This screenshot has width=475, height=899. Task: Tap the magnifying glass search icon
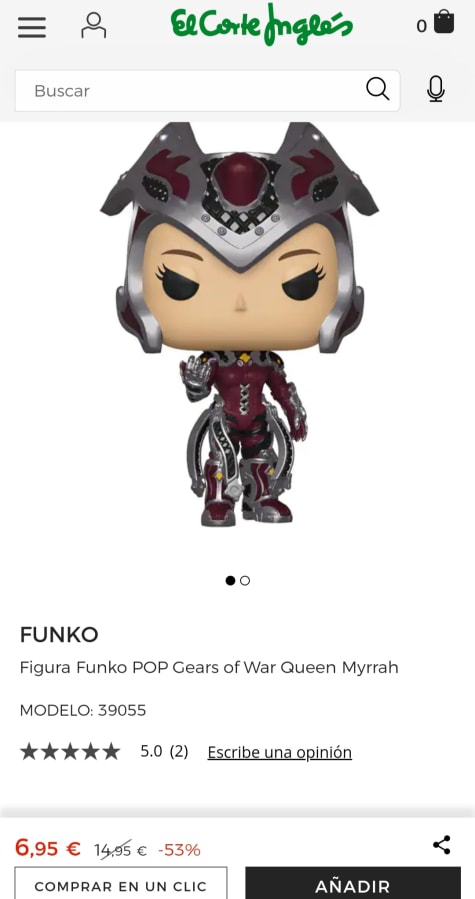[377, 89]
